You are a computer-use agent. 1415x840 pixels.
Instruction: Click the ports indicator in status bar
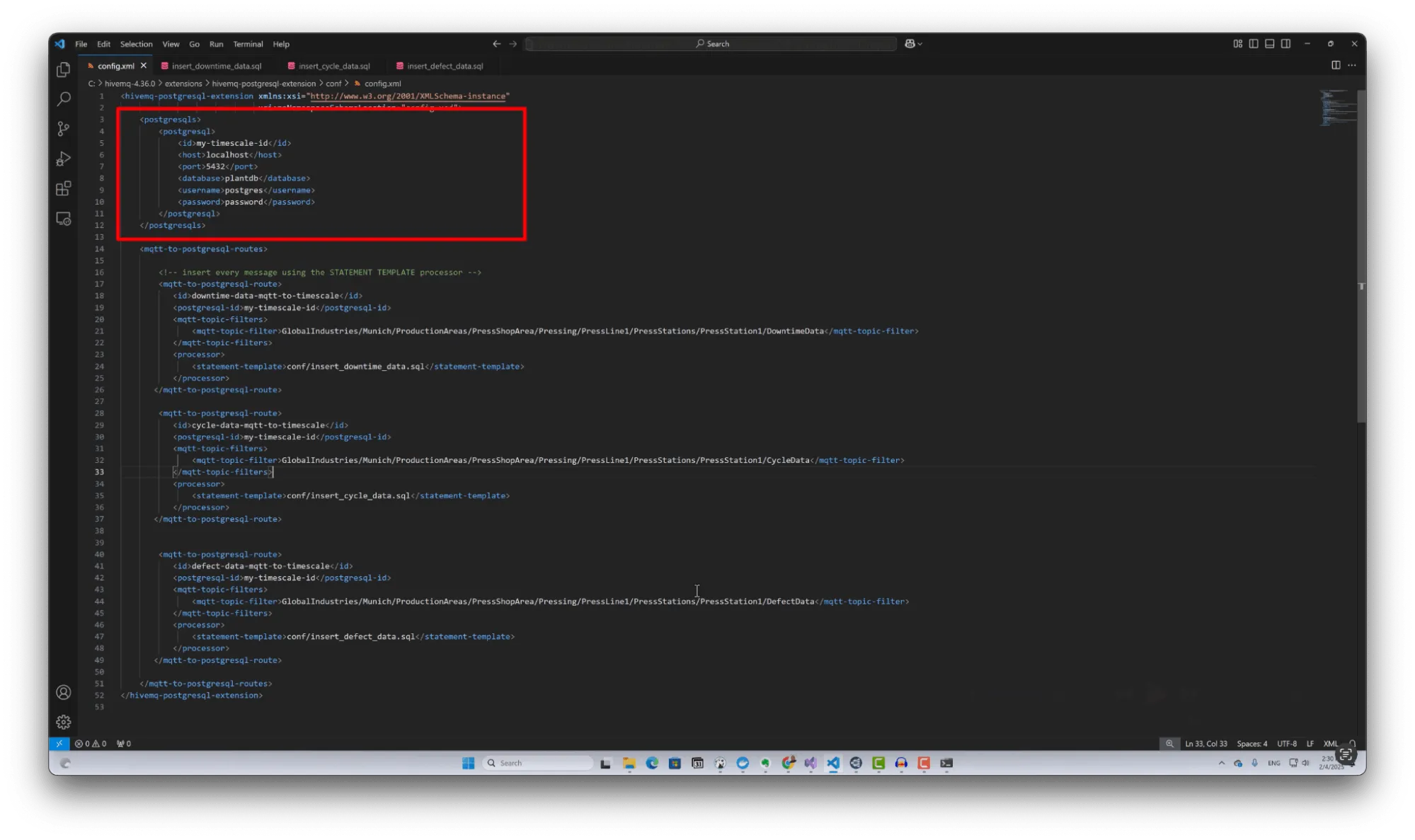[x=124, y=743]
